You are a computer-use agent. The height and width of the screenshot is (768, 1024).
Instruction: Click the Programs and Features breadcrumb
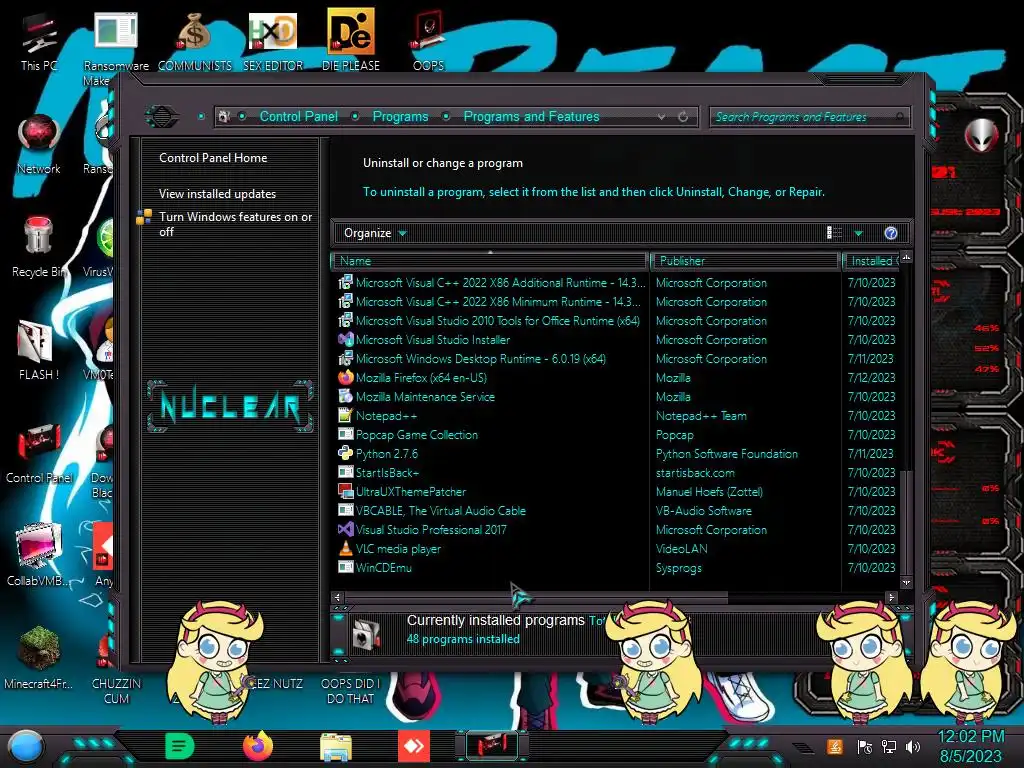click(531, 116)
